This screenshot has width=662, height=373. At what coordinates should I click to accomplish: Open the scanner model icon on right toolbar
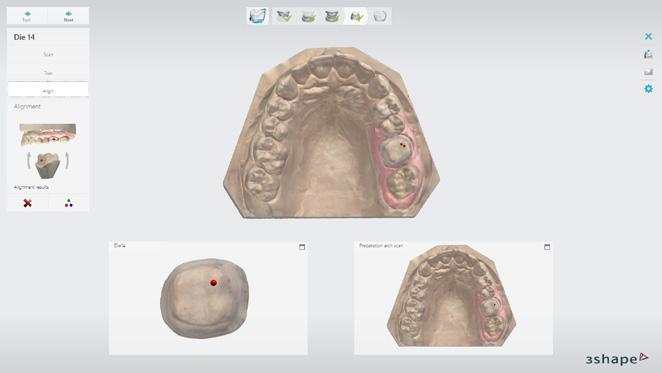[648, 54]
